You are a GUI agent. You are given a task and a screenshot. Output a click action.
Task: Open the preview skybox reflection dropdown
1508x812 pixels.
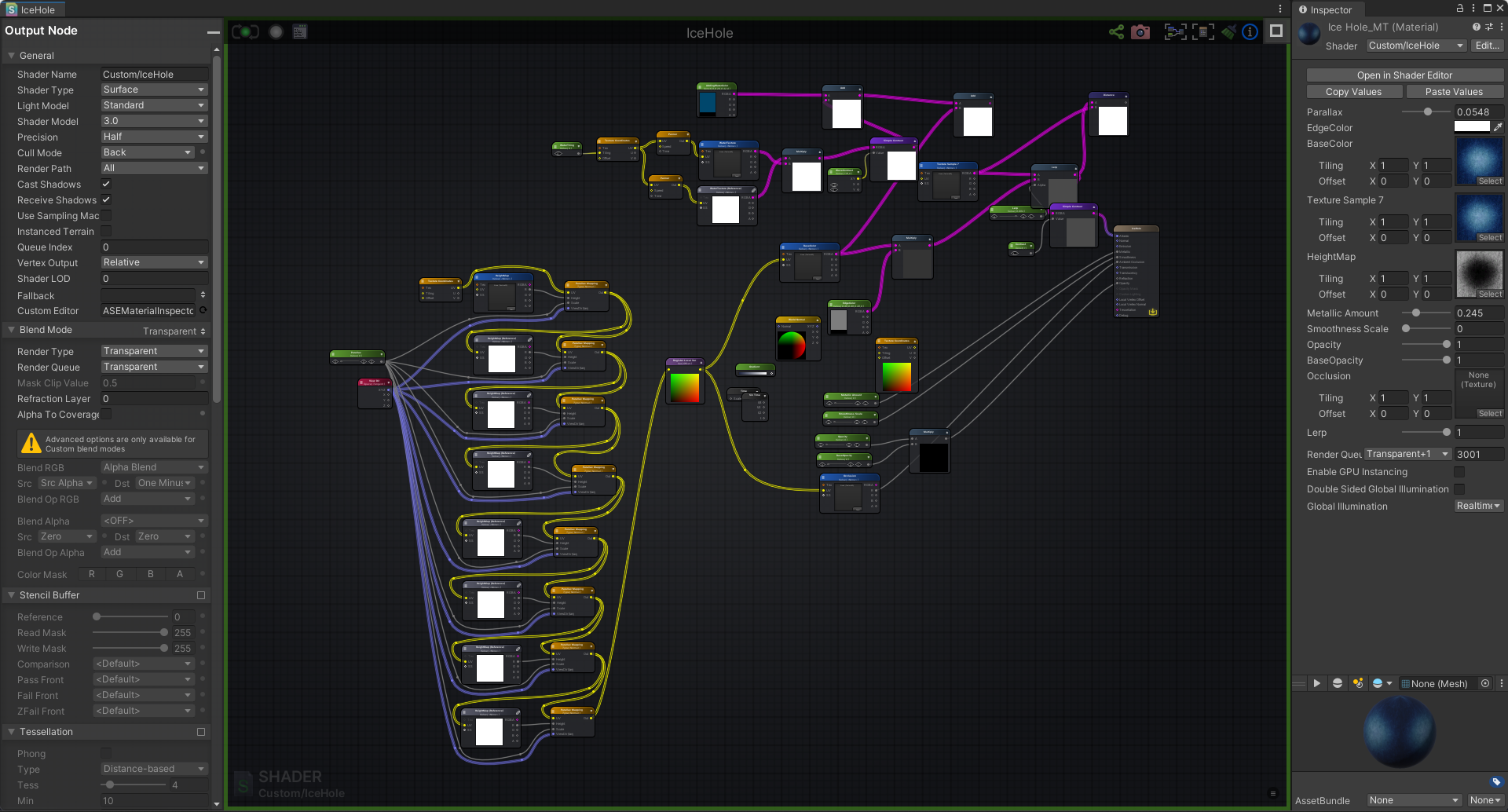[x=1382, y=683]
